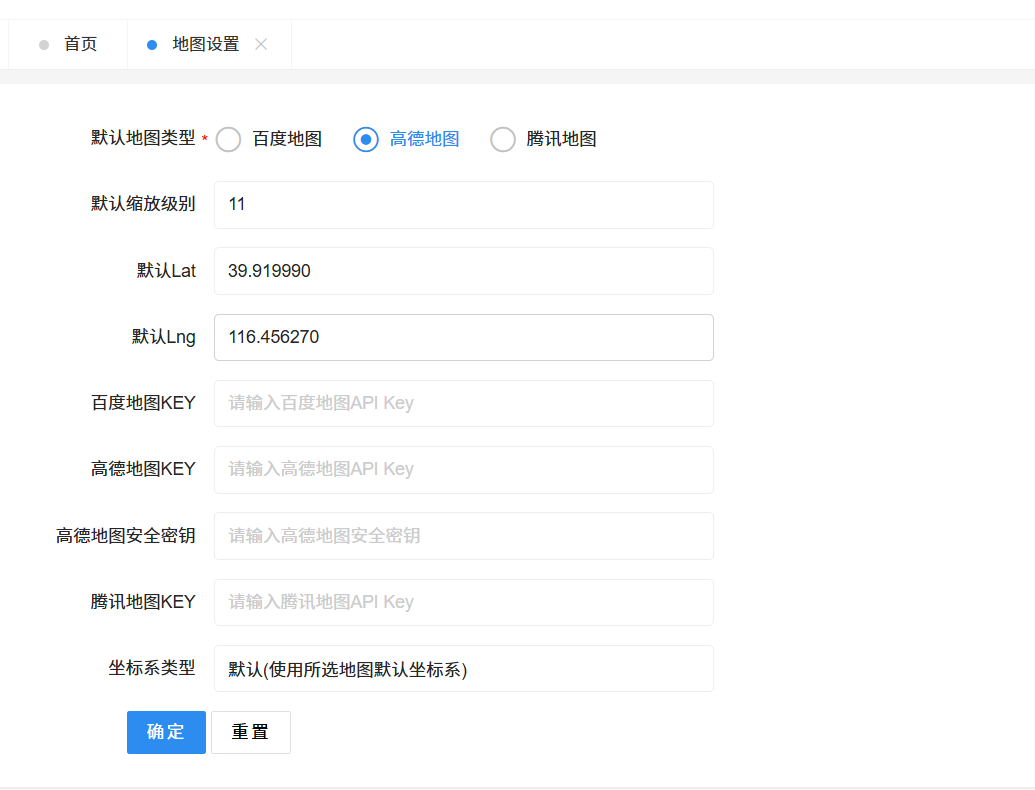Click the 默认地图类型 field label
The width and height of the screenshot is (1035, 790).
[x=143, y=139]
